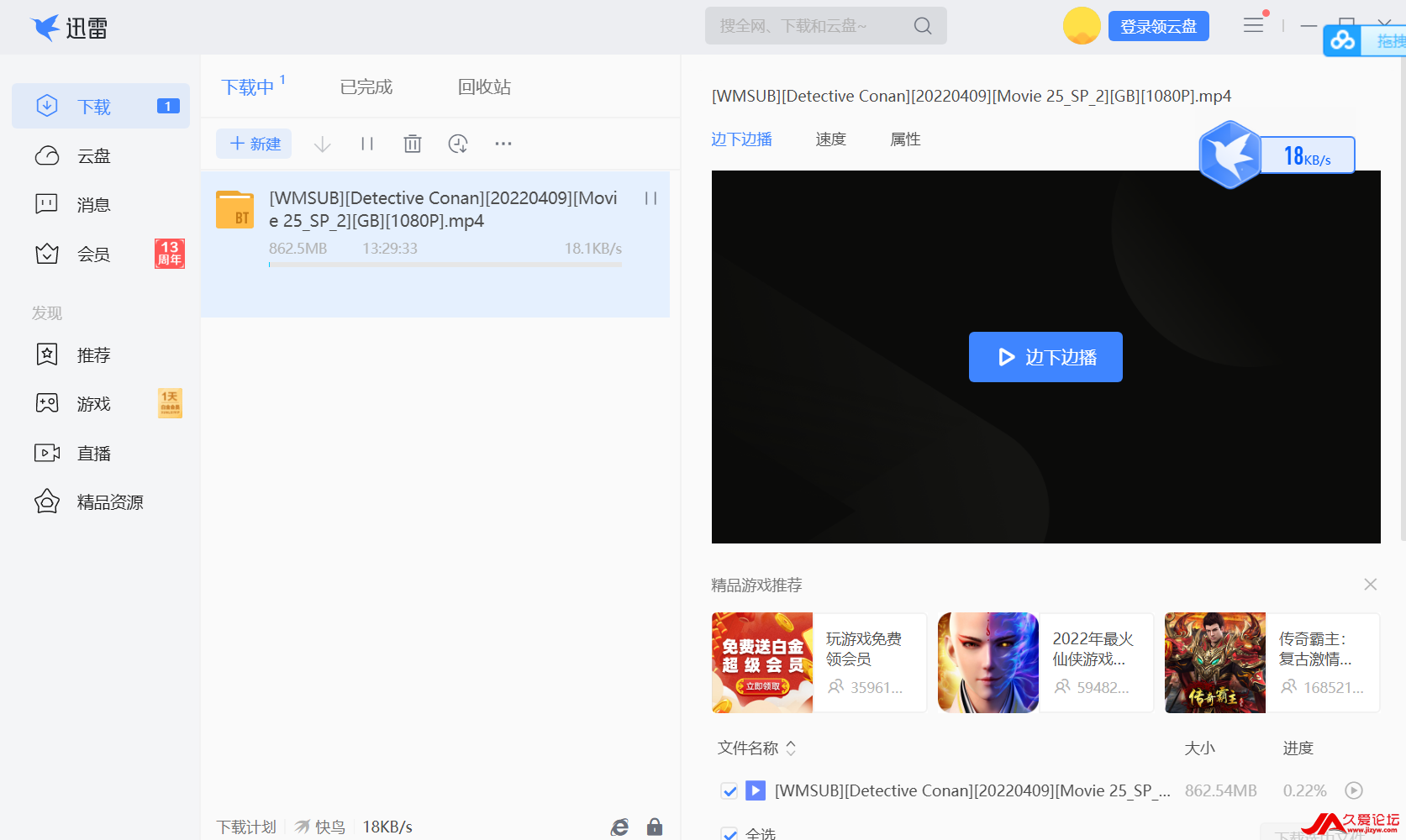Click the blue bird speed badge
The width and height of the screenshot is (1406, 840).
click(1230, 155)
